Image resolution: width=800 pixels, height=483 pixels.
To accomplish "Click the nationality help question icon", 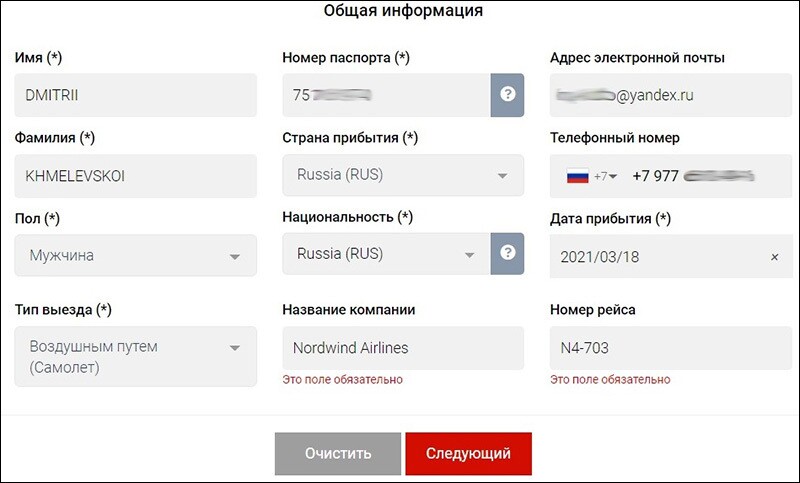I will coord(507,254).
